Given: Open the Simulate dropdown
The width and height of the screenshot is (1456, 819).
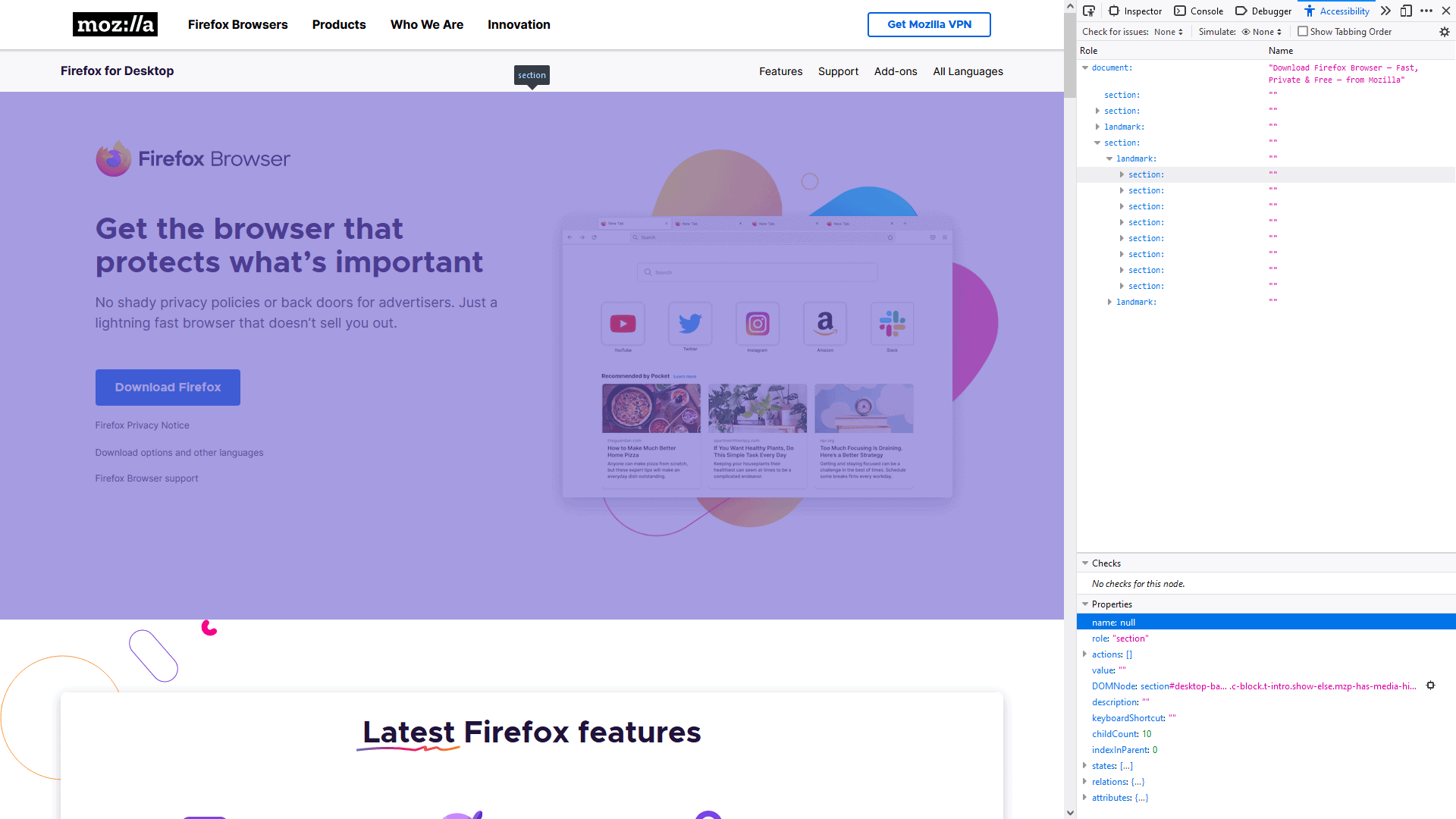Looking at the screenshot, I should click(1264, 31).
